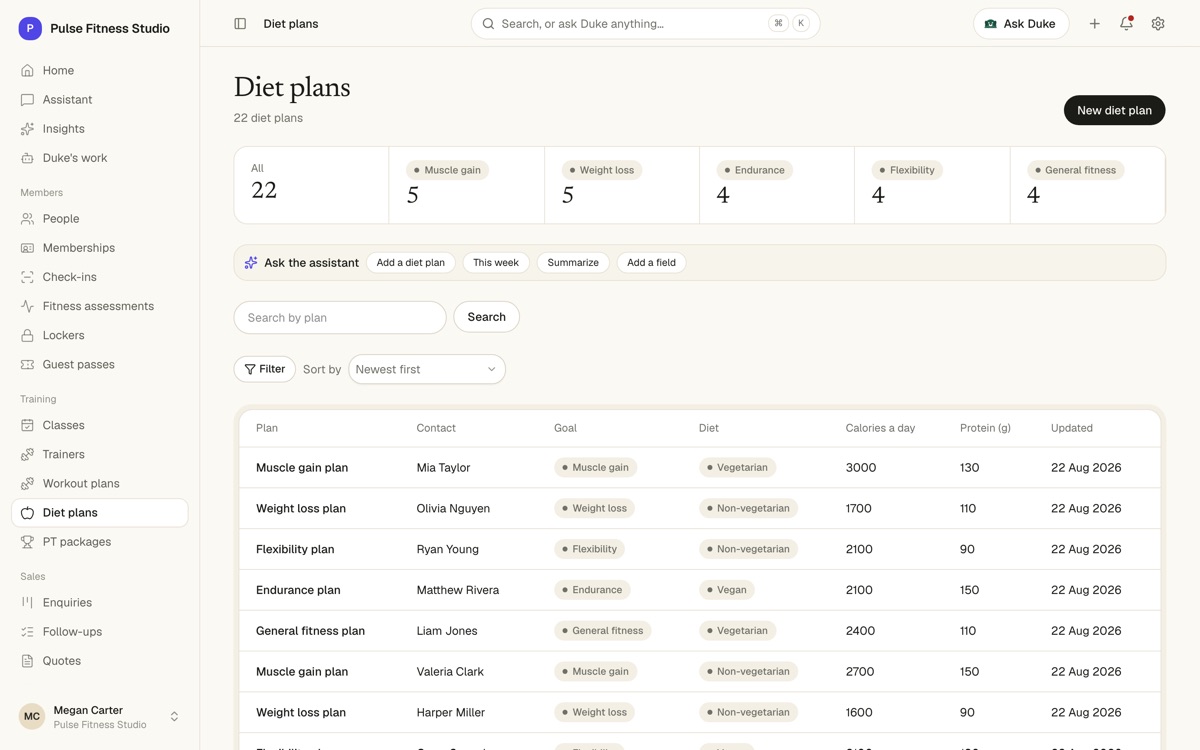Open notifications bell icon

(x=1126, y=24)
